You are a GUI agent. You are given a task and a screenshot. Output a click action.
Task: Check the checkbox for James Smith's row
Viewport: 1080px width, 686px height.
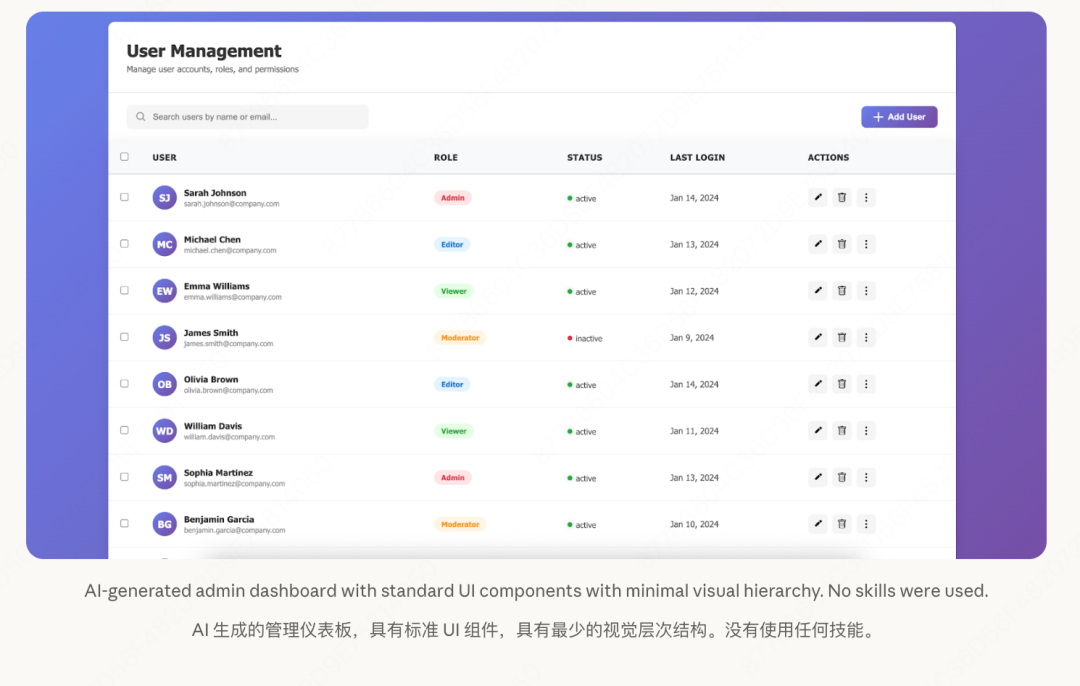click(124, 337)
